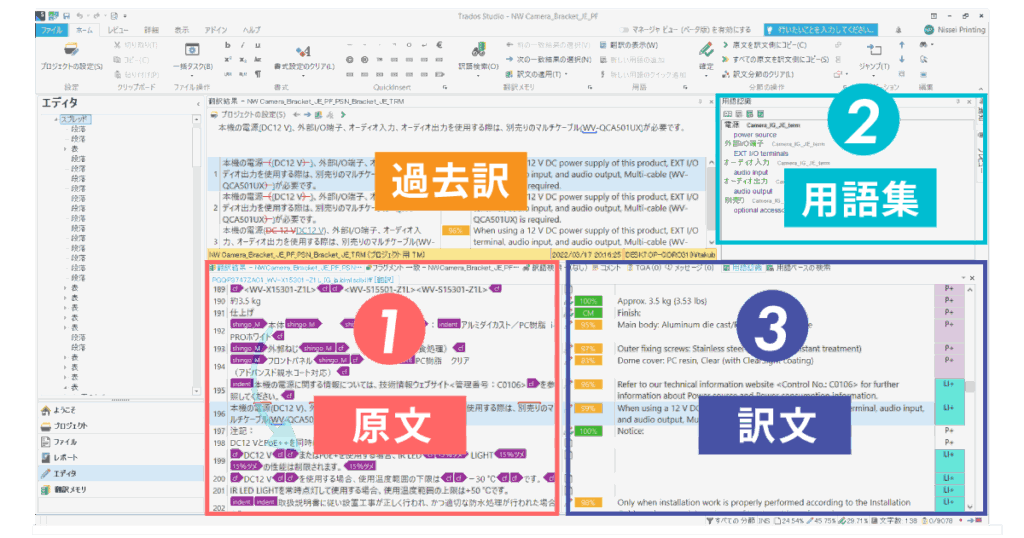Click the Jump (ジャンプ) navigation icon
Viewport: 1024px width, 538px height.
pyautogui.click(x=874, y=50)
